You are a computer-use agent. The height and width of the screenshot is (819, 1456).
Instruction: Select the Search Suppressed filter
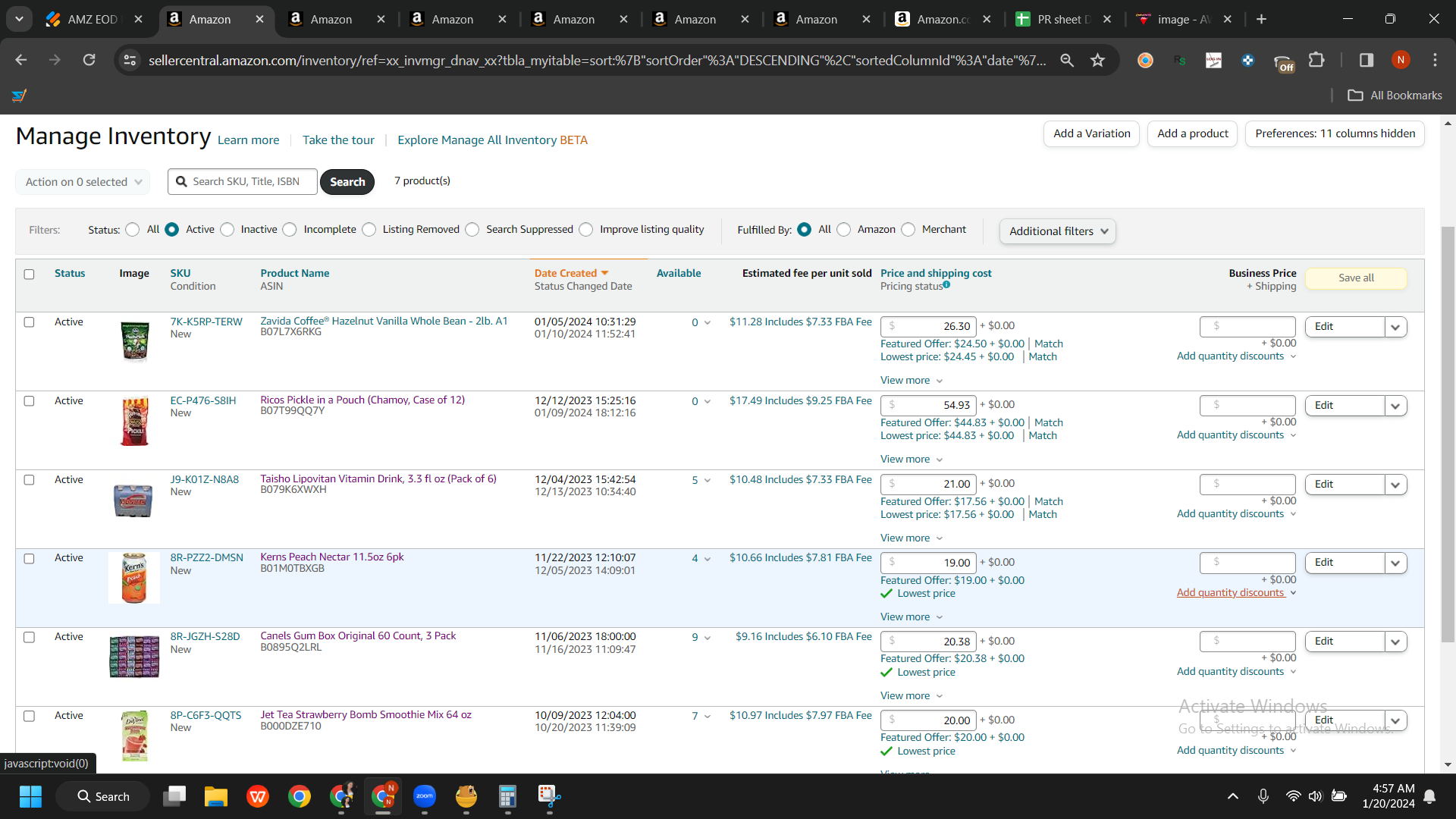pos(472,230)
